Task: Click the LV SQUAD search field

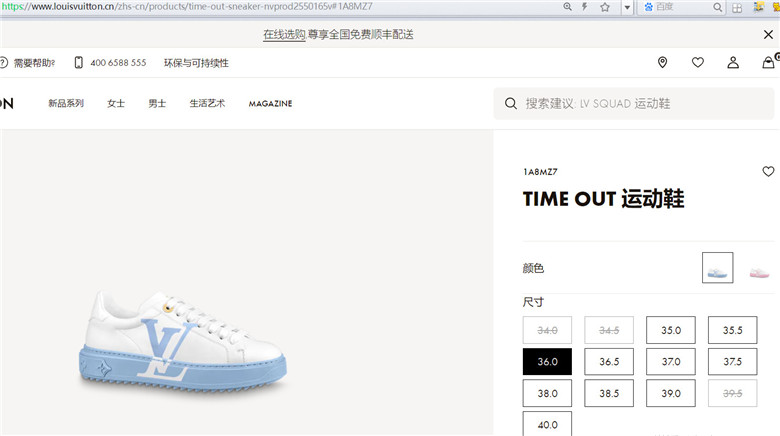Action: coord(633,104)
